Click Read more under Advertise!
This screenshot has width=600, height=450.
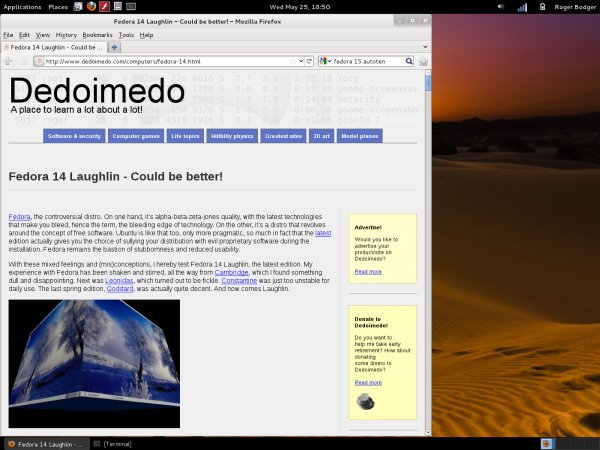point(368,272)
